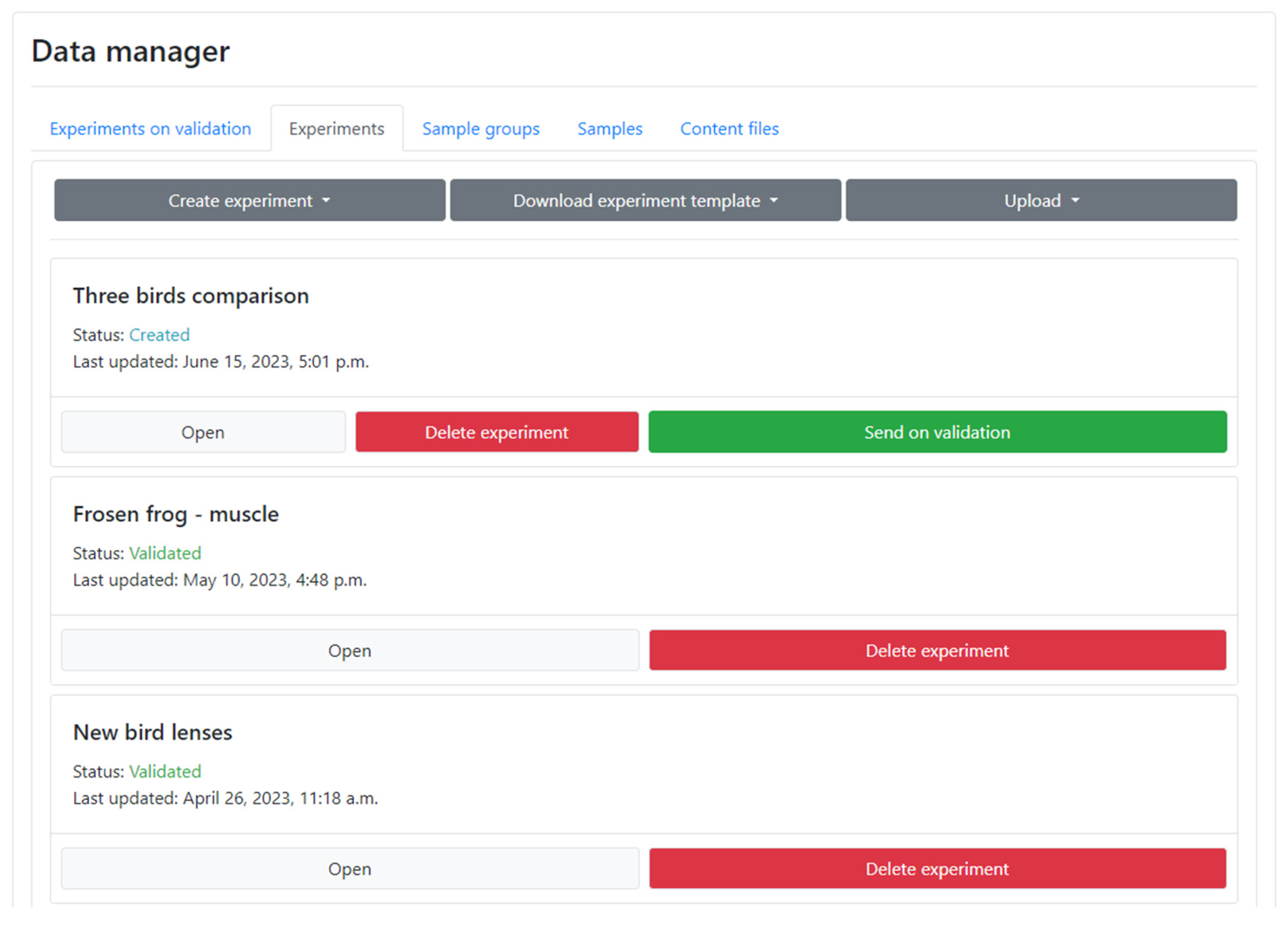Viewport: 1288px width, 929px height.
Task: Open the Frosen frog - muscle experiment
Action: pyautogui.click(x=350, y=650)
